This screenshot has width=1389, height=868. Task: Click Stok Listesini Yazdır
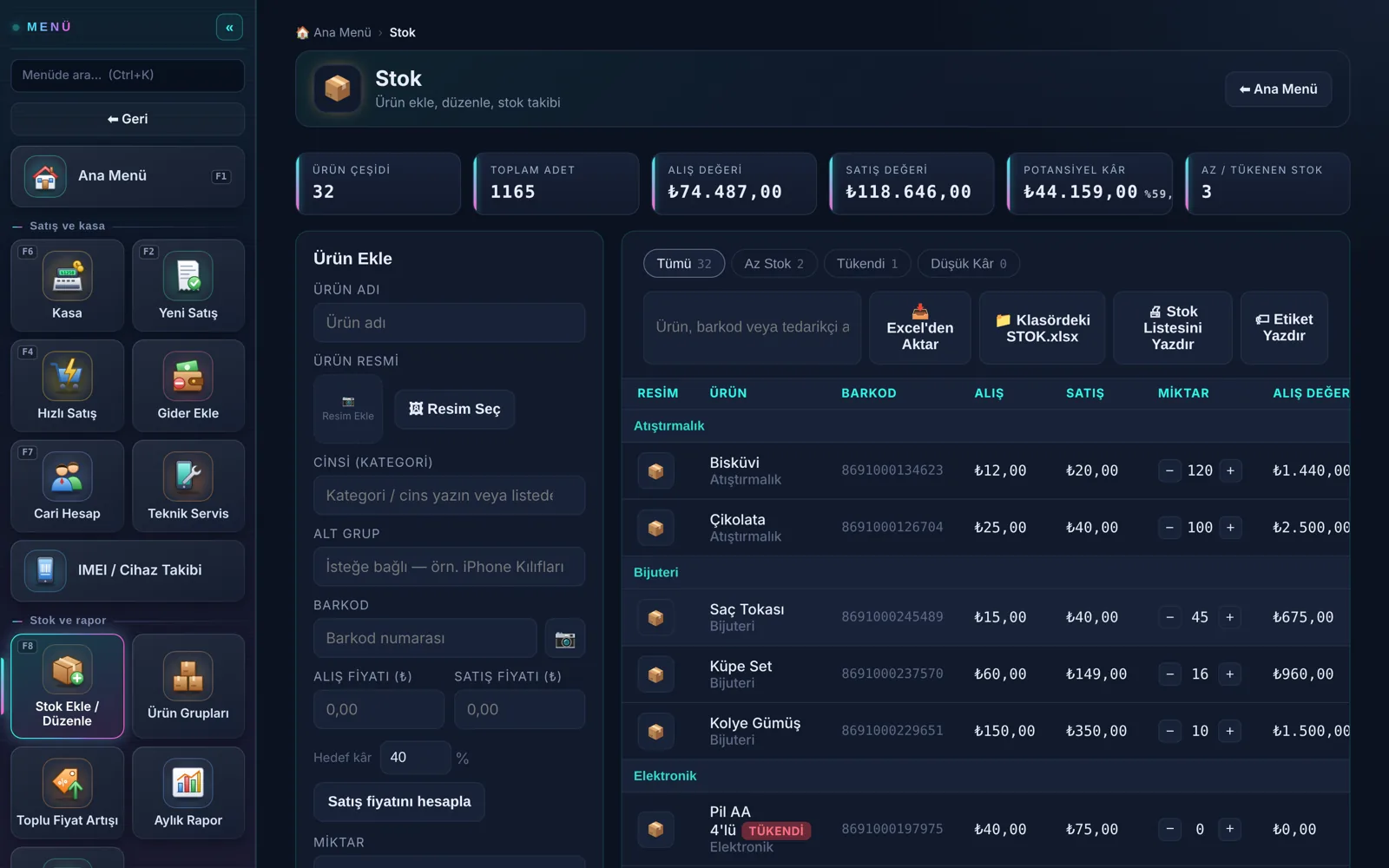(x=1173, y=328)
